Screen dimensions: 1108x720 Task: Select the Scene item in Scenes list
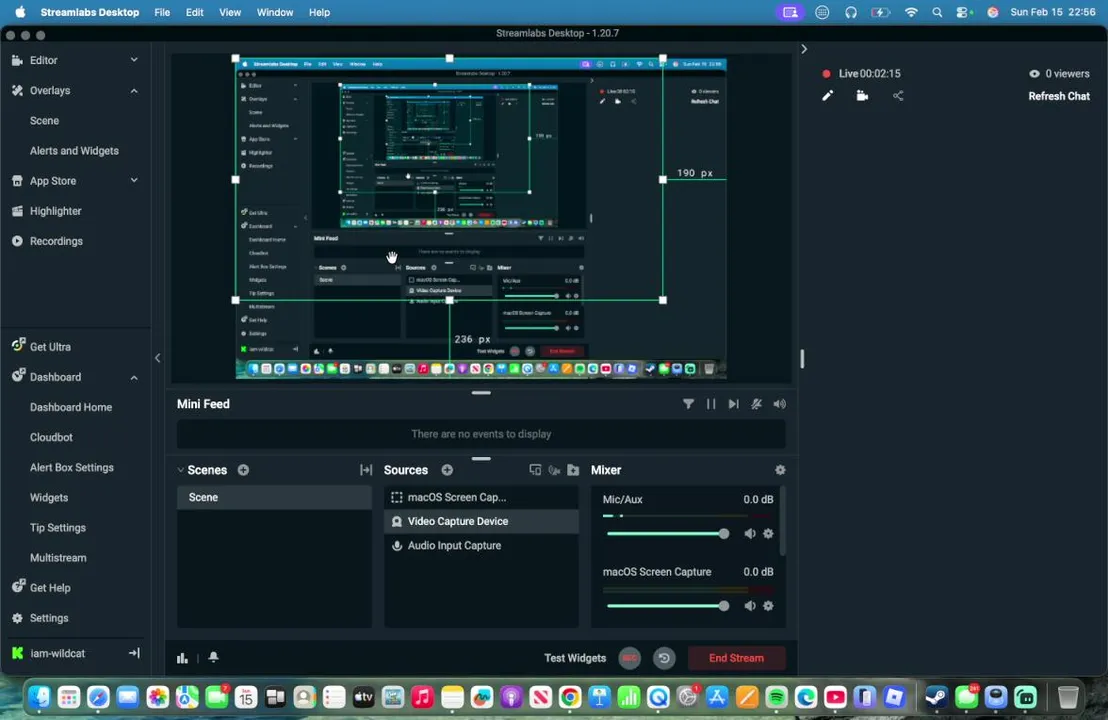click(274, 497)
